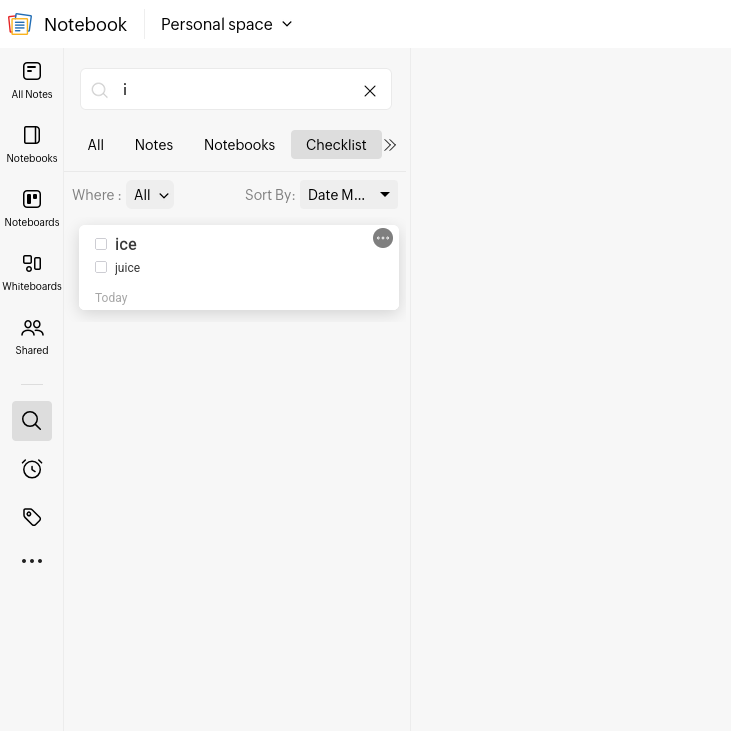Go to Noteboards view
This screenshot has height=731, width=731.
32,207
